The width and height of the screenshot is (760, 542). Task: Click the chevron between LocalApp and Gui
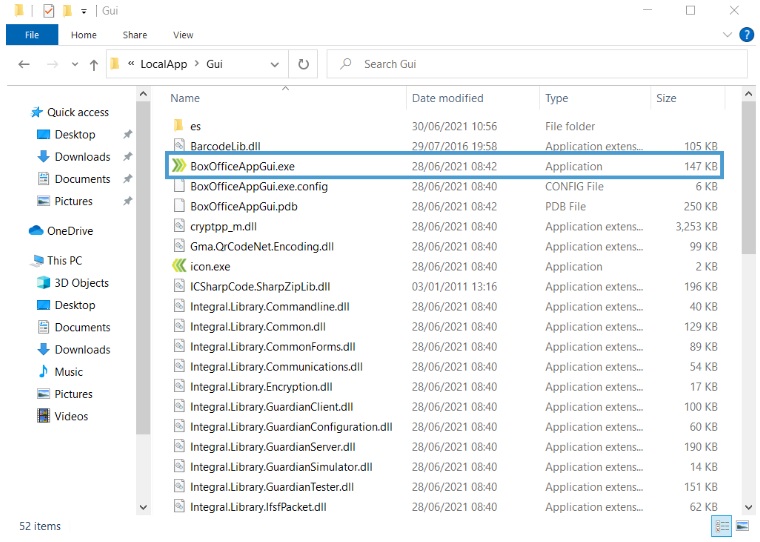(x=196, y=64)
